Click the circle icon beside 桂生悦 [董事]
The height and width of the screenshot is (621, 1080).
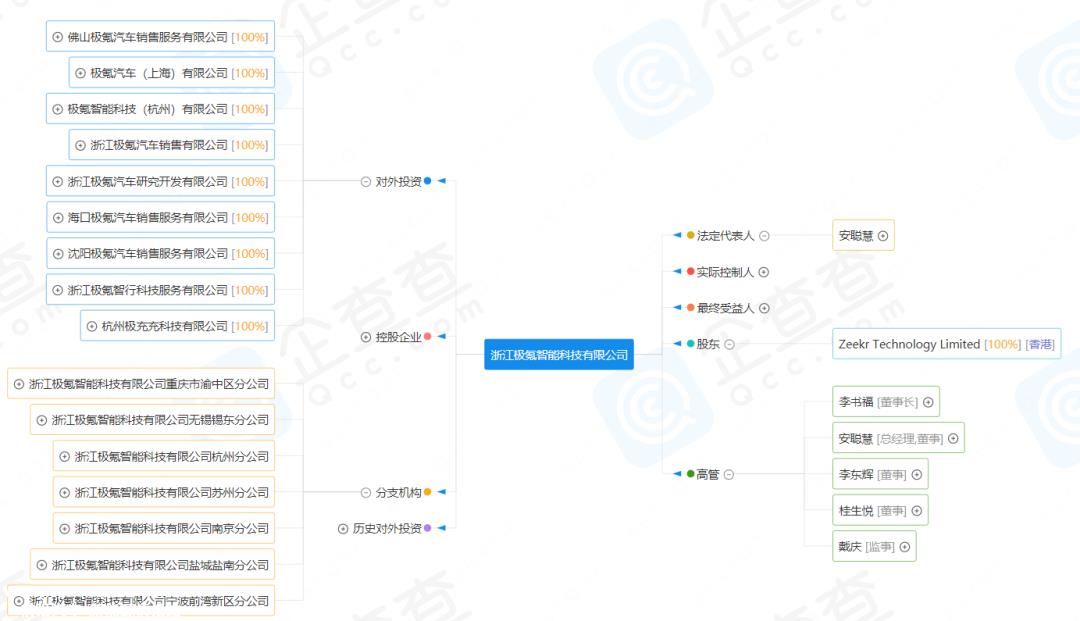pyautogui.click(x=916, y=511)
